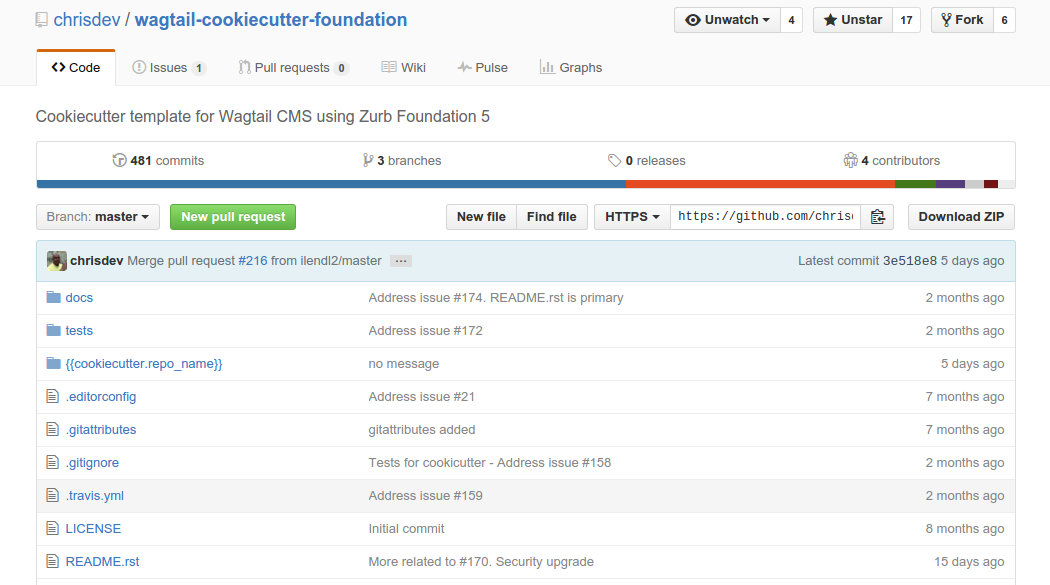Click the .gitignore file icon
Screen dimensions: 1050x585
(x=52, y=462)
